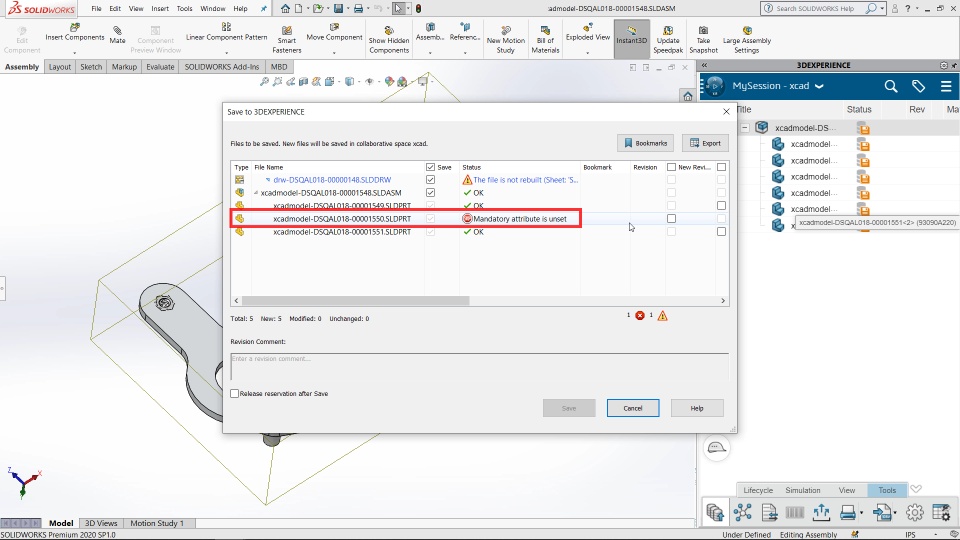Toggle the Save column header checkbox
960x540 pixels.
(430, 167)
